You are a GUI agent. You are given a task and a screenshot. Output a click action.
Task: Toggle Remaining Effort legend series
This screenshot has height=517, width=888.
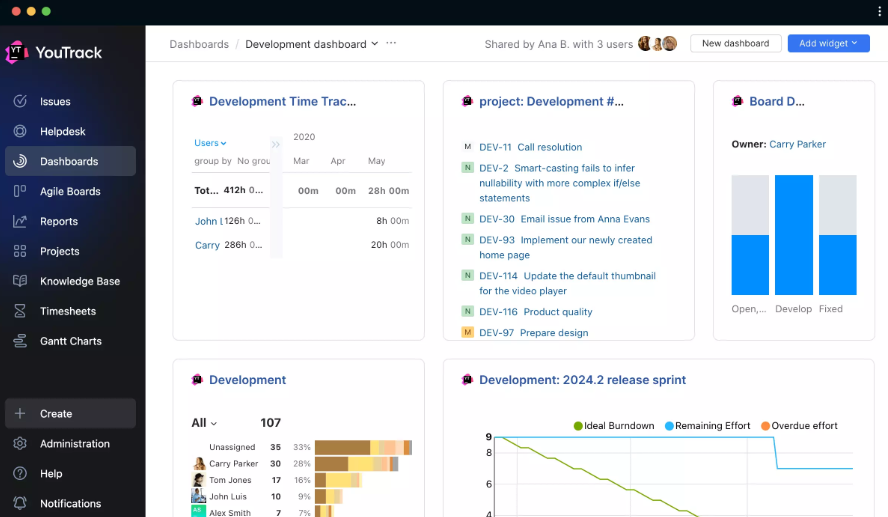coord(707,426)
